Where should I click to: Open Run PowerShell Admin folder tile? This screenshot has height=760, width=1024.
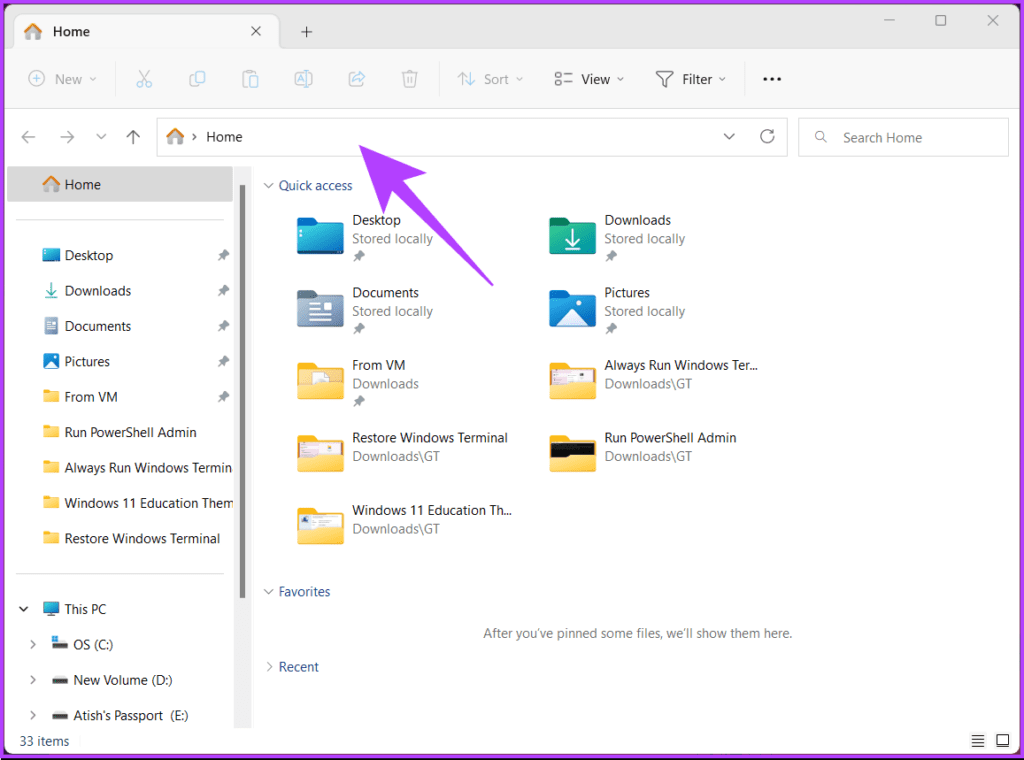(643, 452)
